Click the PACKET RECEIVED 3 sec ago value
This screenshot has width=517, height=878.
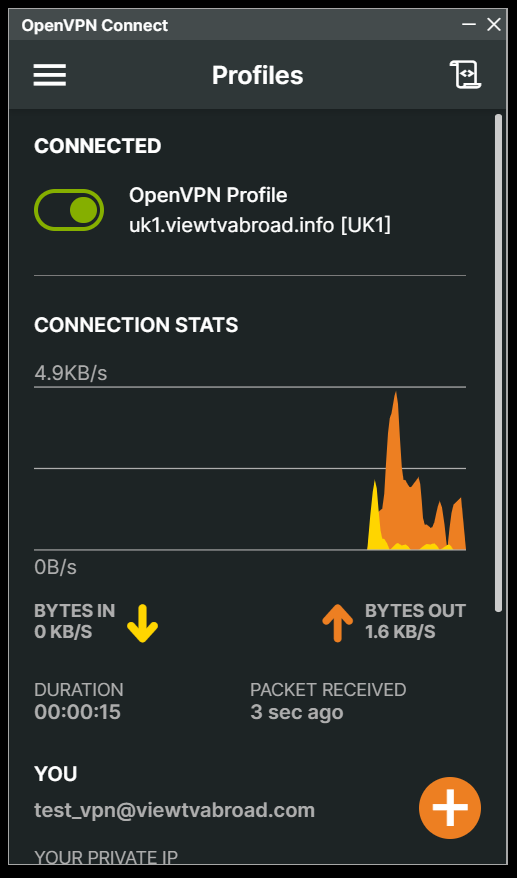point(297,712)
